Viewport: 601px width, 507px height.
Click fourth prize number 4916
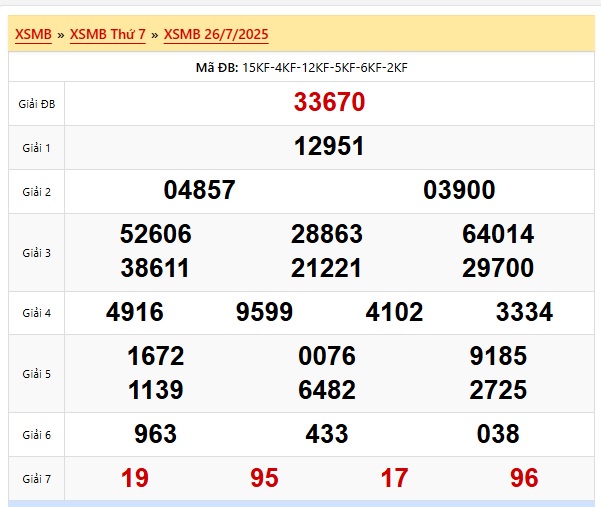click(135, 312)
